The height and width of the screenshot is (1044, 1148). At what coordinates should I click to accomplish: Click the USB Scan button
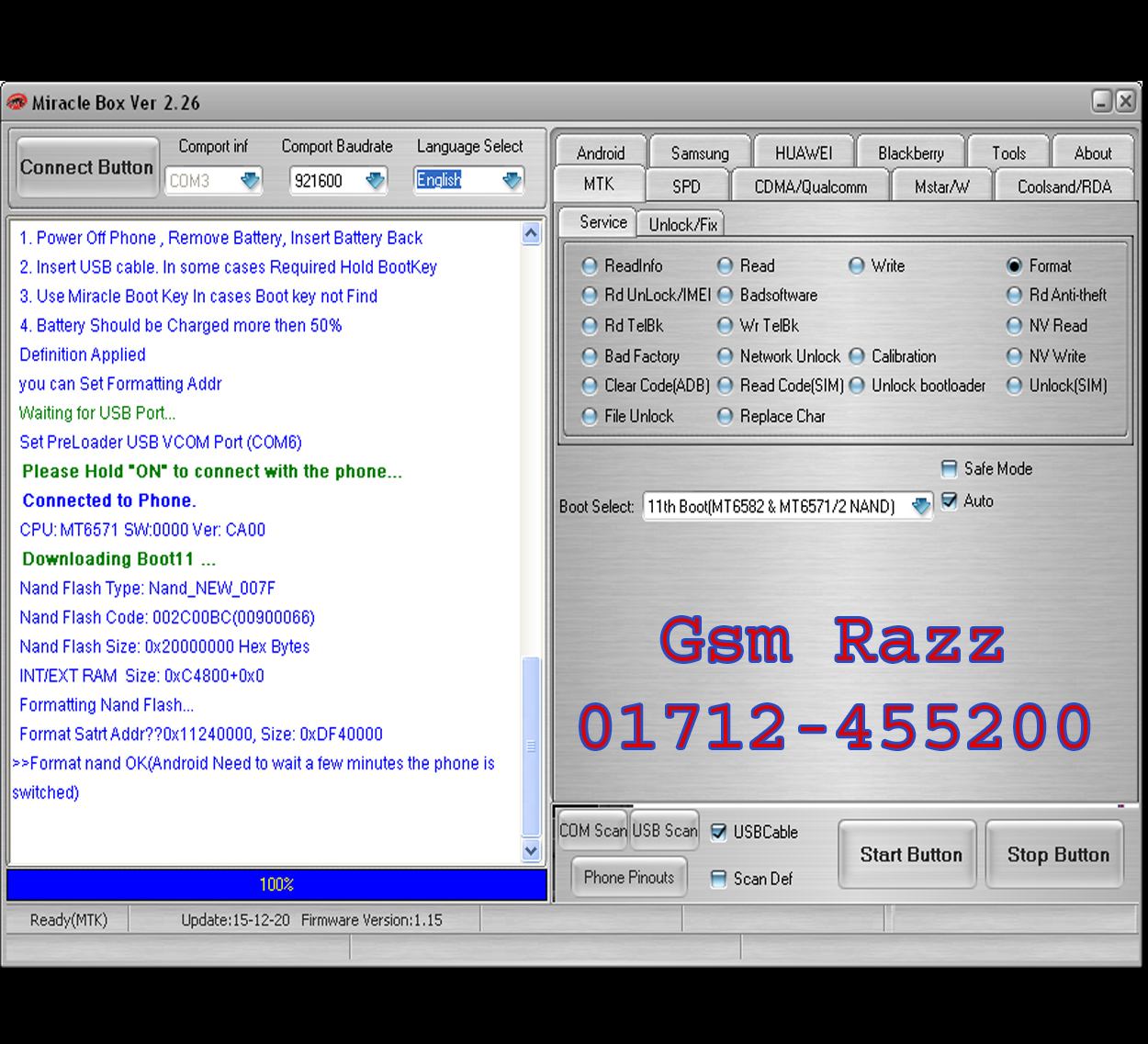pos(665,830)
